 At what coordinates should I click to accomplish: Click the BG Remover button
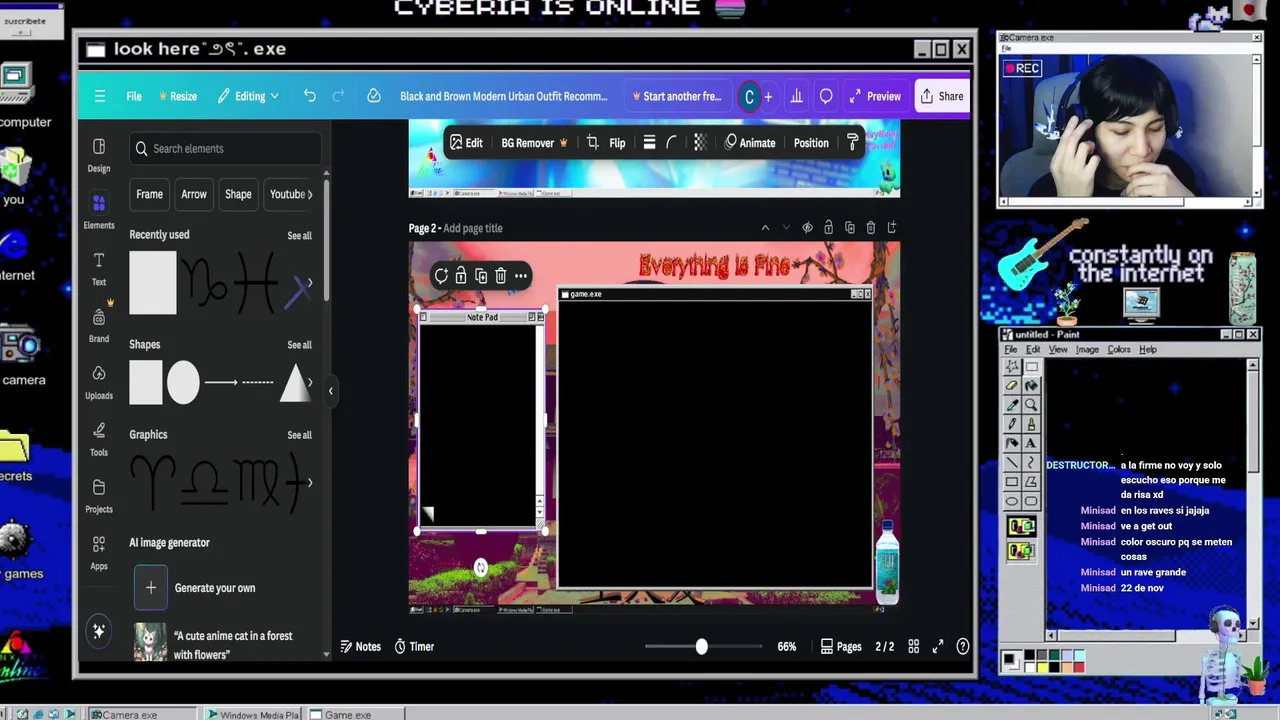point(534,143)
